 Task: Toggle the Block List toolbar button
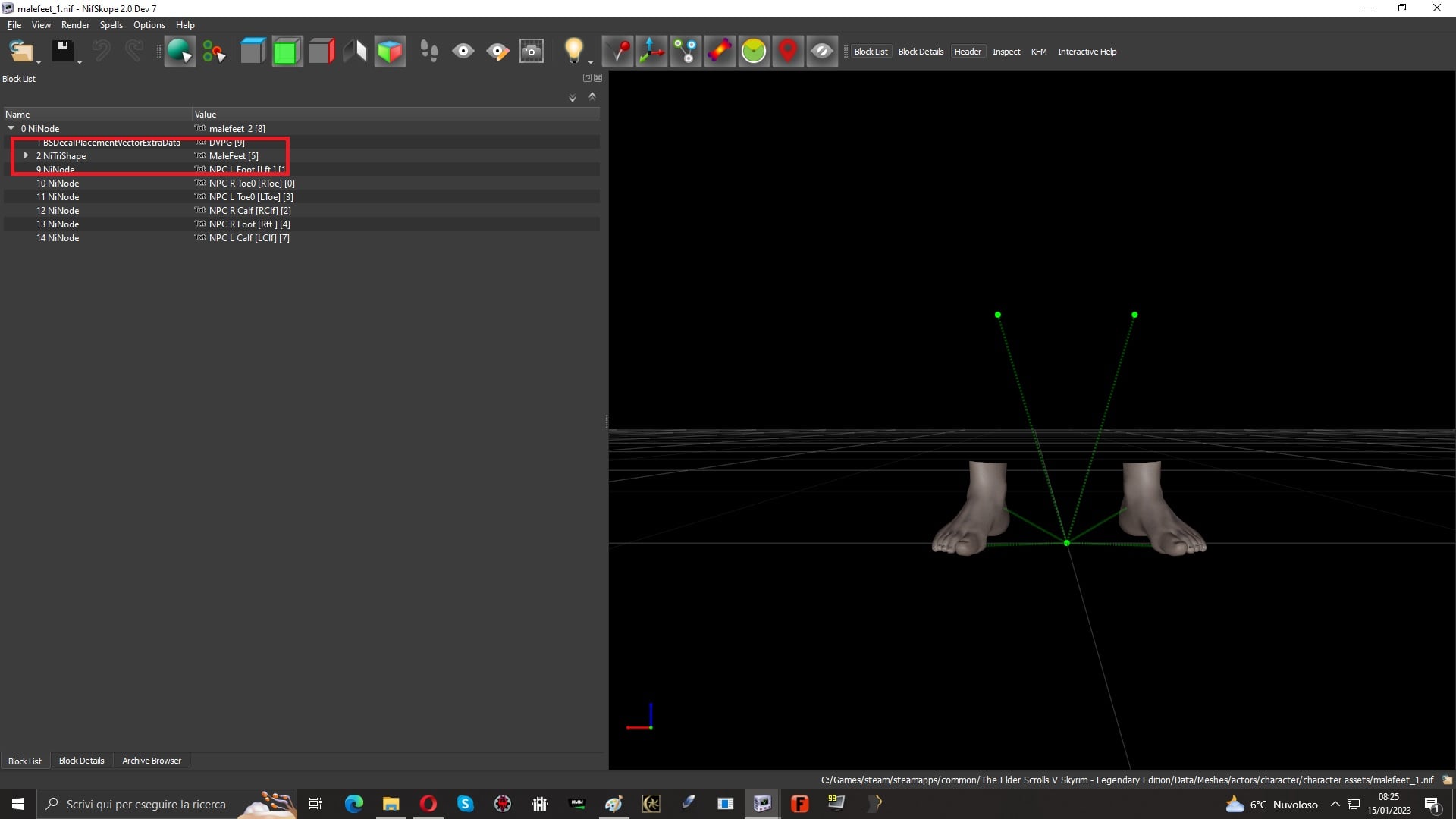pyautogui.click(x=871, y=52)
